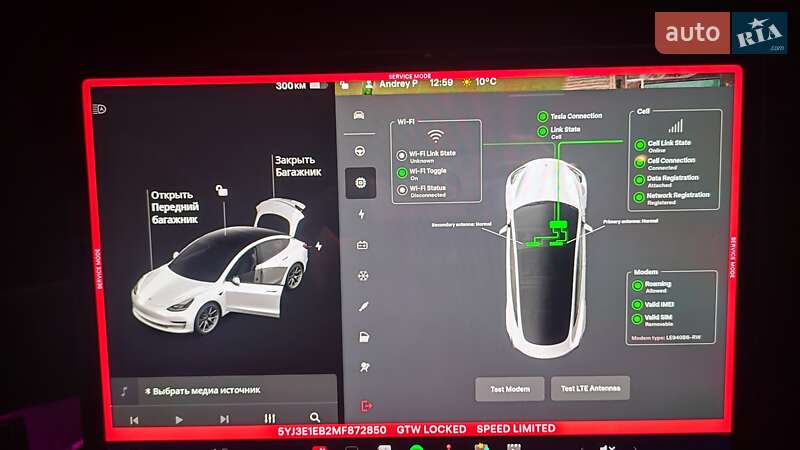Tap the Wi-Fi signal icon in Wi-Fi panel
Screen dimensions: 800x450
click(435, 136)
